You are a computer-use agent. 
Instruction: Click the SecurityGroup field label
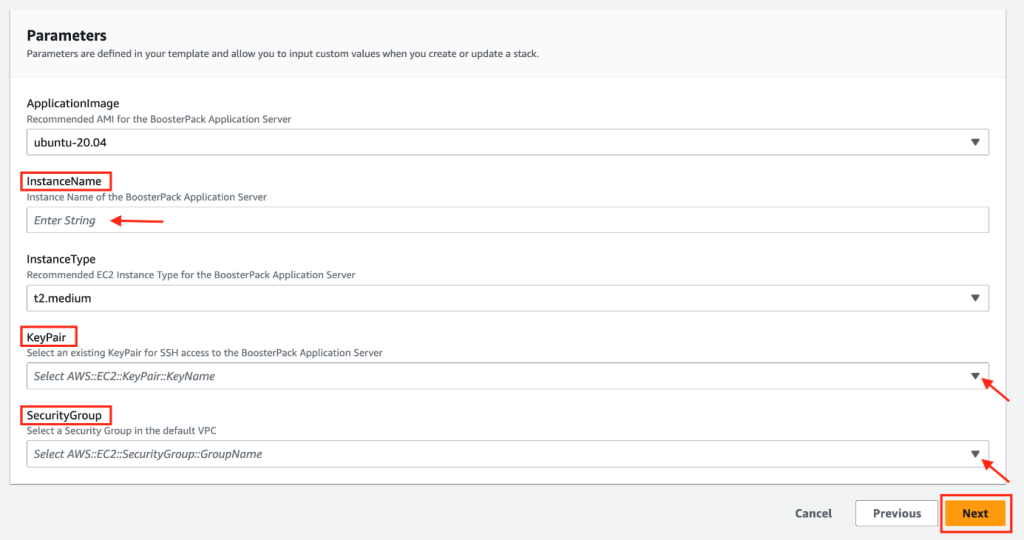64,415
